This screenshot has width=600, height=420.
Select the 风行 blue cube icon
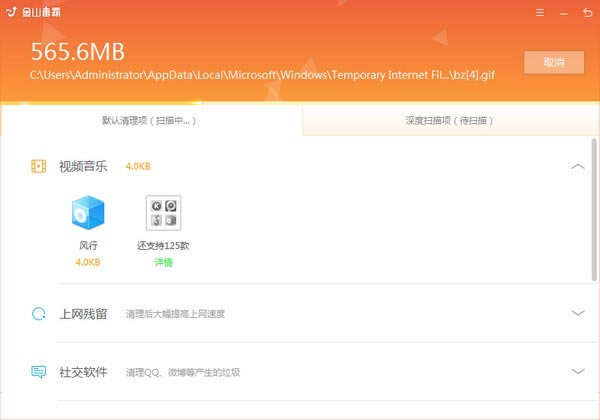(88, 213)
